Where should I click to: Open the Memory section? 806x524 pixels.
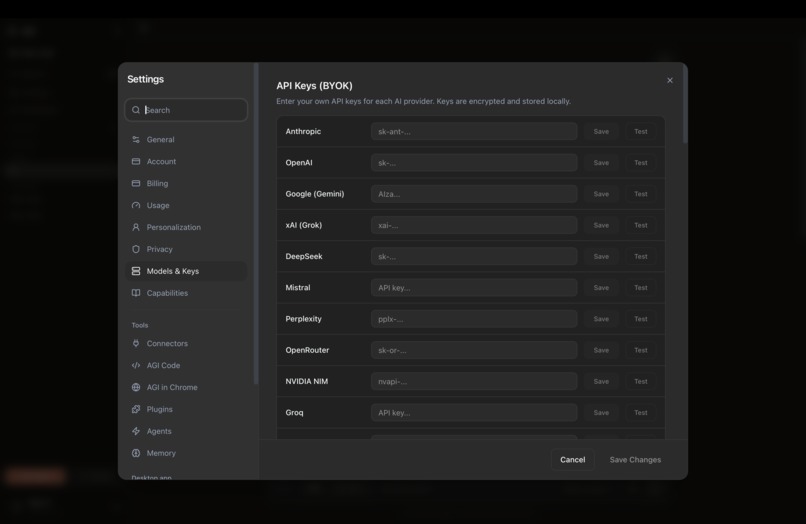(x=186, y=453)
